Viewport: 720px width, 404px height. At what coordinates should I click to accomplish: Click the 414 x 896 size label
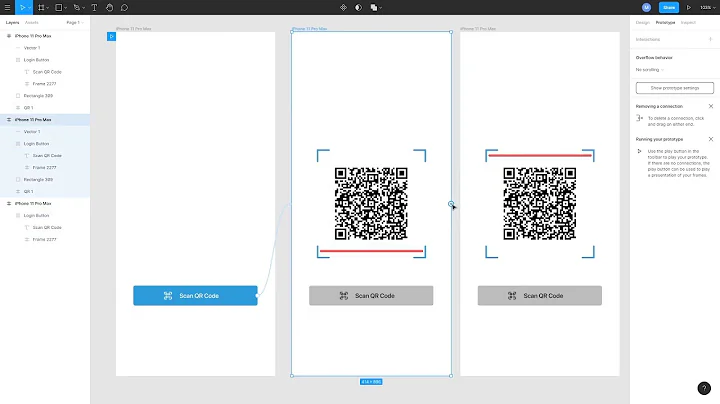pos(371,382)
